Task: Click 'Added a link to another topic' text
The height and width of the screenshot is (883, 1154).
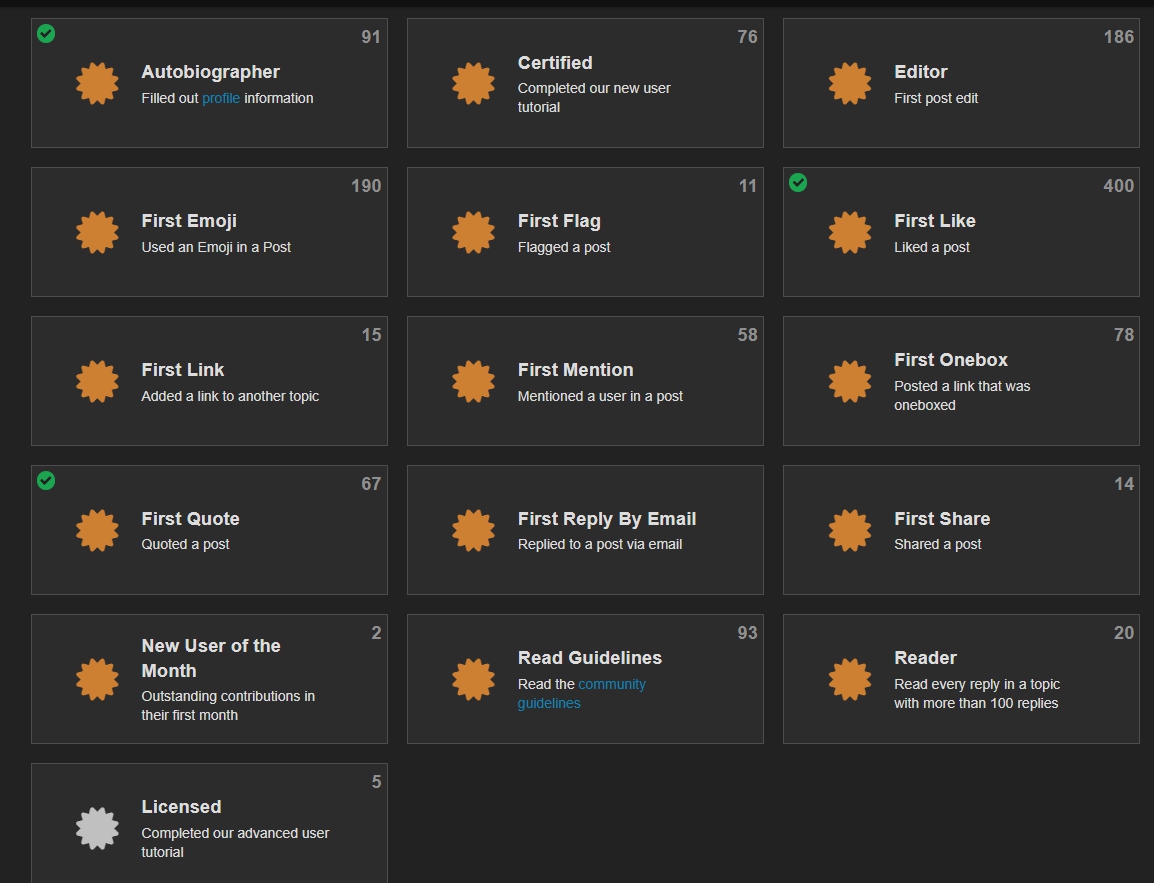Action: 230,396
